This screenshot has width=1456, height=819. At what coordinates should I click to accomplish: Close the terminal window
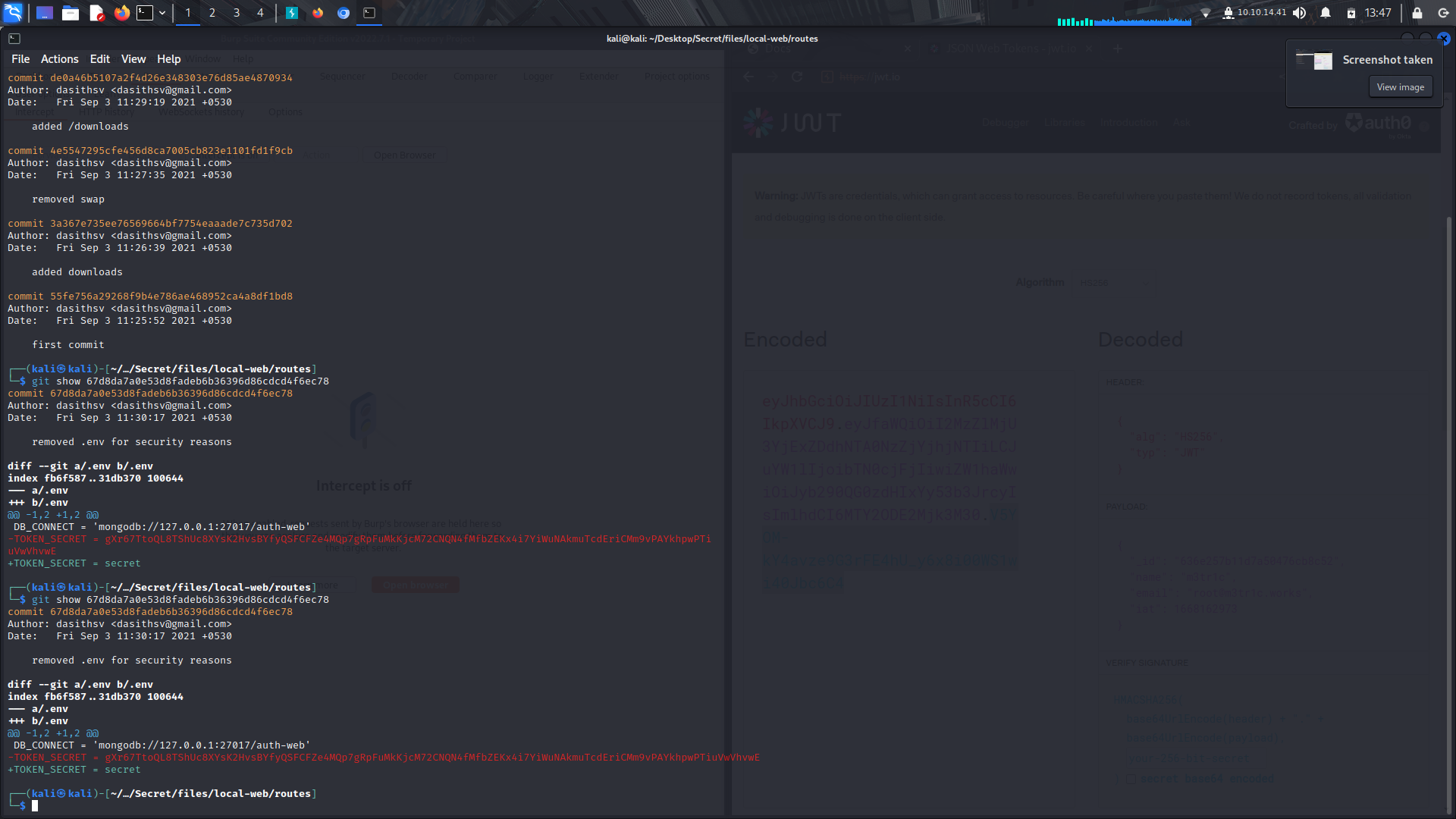[1444, 39]
